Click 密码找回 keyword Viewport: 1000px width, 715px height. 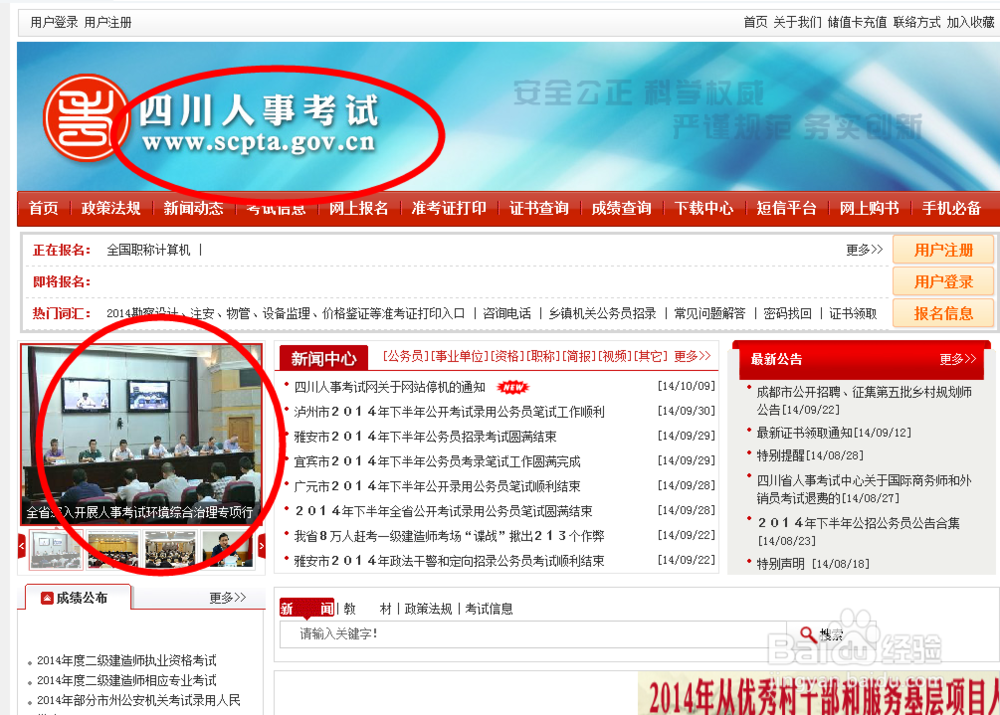coord(788,313)
